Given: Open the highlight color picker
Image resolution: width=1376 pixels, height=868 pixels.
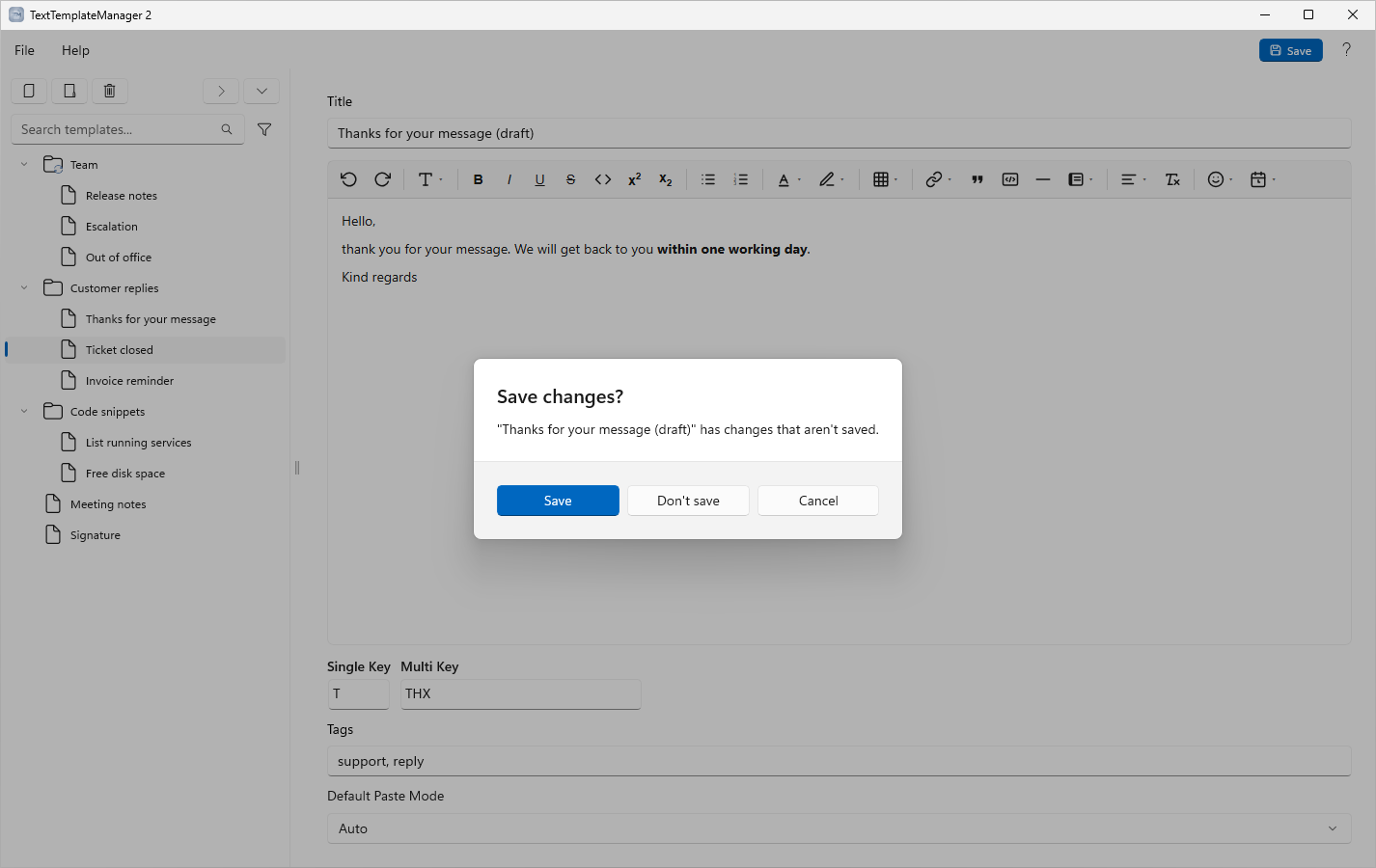Looking at the screenshot, I should pos(832,179).
